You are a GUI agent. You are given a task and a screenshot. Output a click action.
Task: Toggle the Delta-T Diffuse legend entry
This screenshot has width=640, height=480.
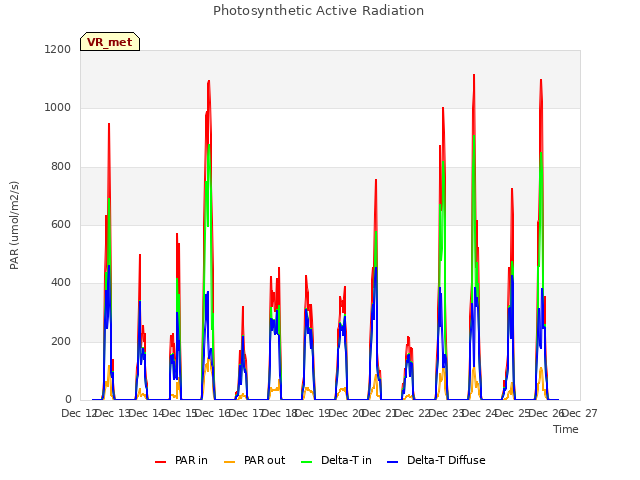436,460
